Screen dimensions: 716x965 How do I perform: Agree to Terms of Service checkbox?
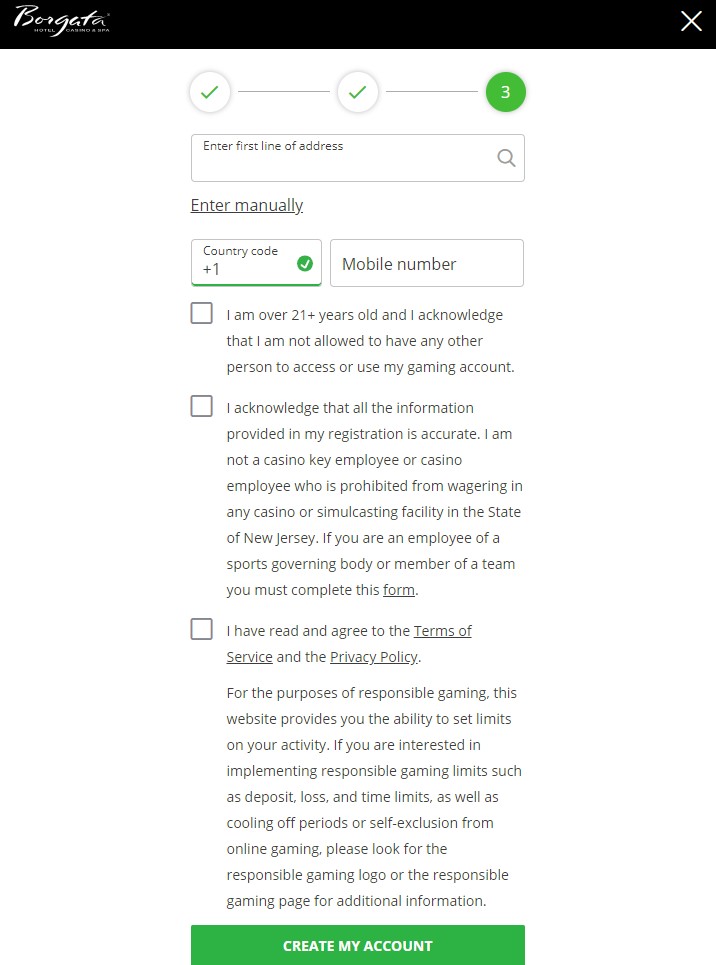click(201, 629)
